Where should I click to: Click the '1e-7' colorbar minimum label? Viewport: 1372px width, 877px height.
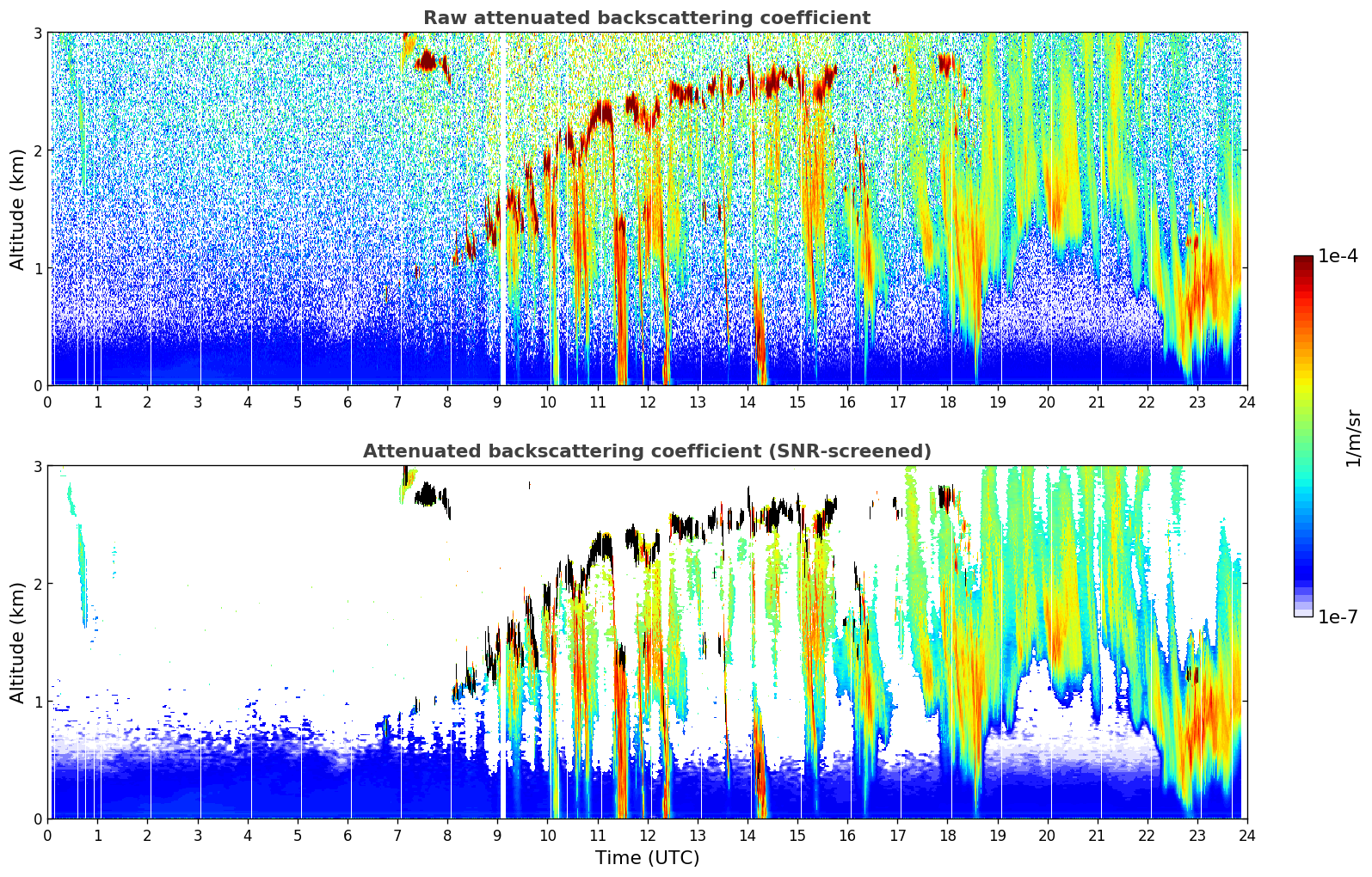(1338, 616)
